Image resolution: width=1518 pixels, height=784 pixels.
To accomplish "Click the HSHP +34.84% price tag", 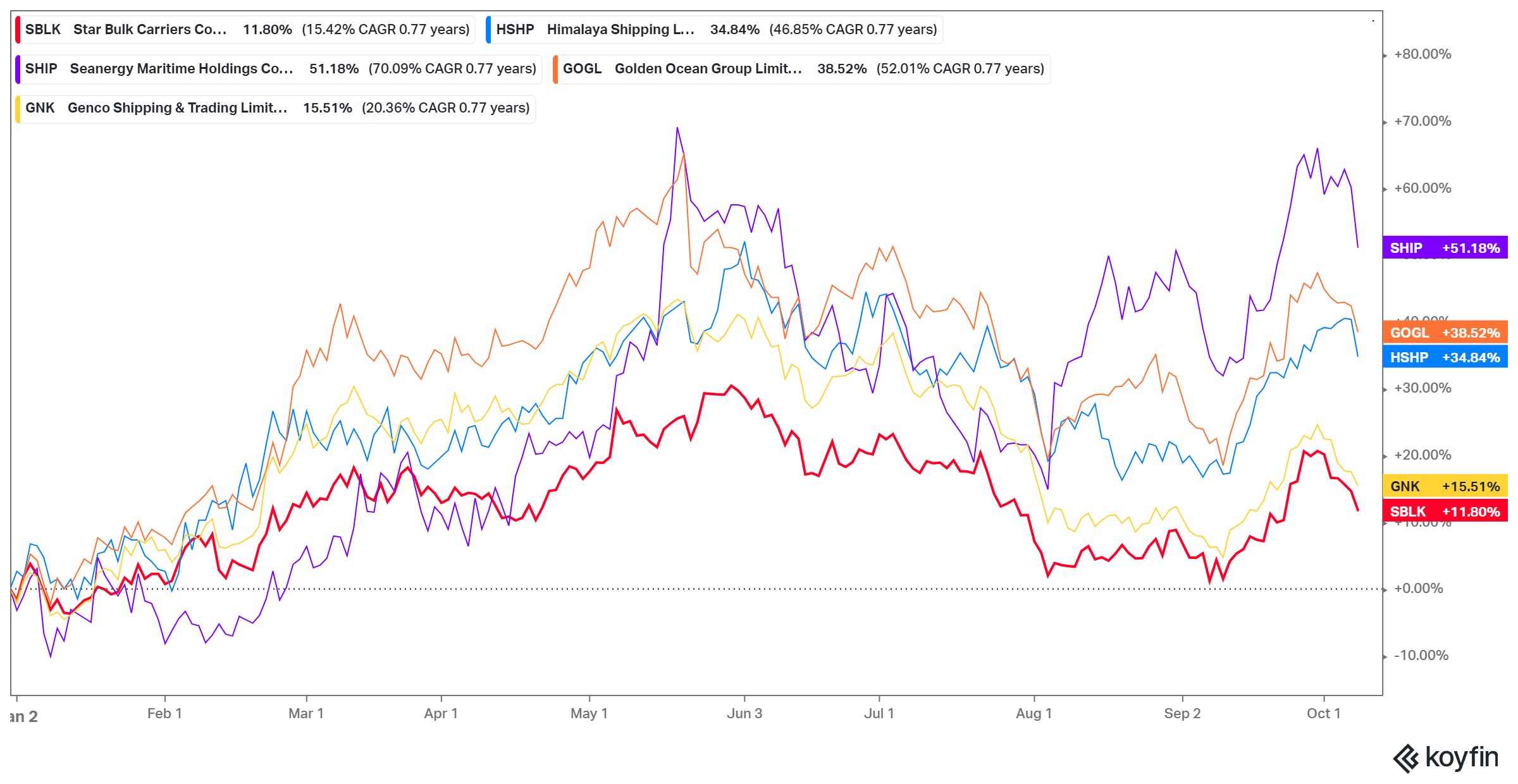I will 1445,357.
